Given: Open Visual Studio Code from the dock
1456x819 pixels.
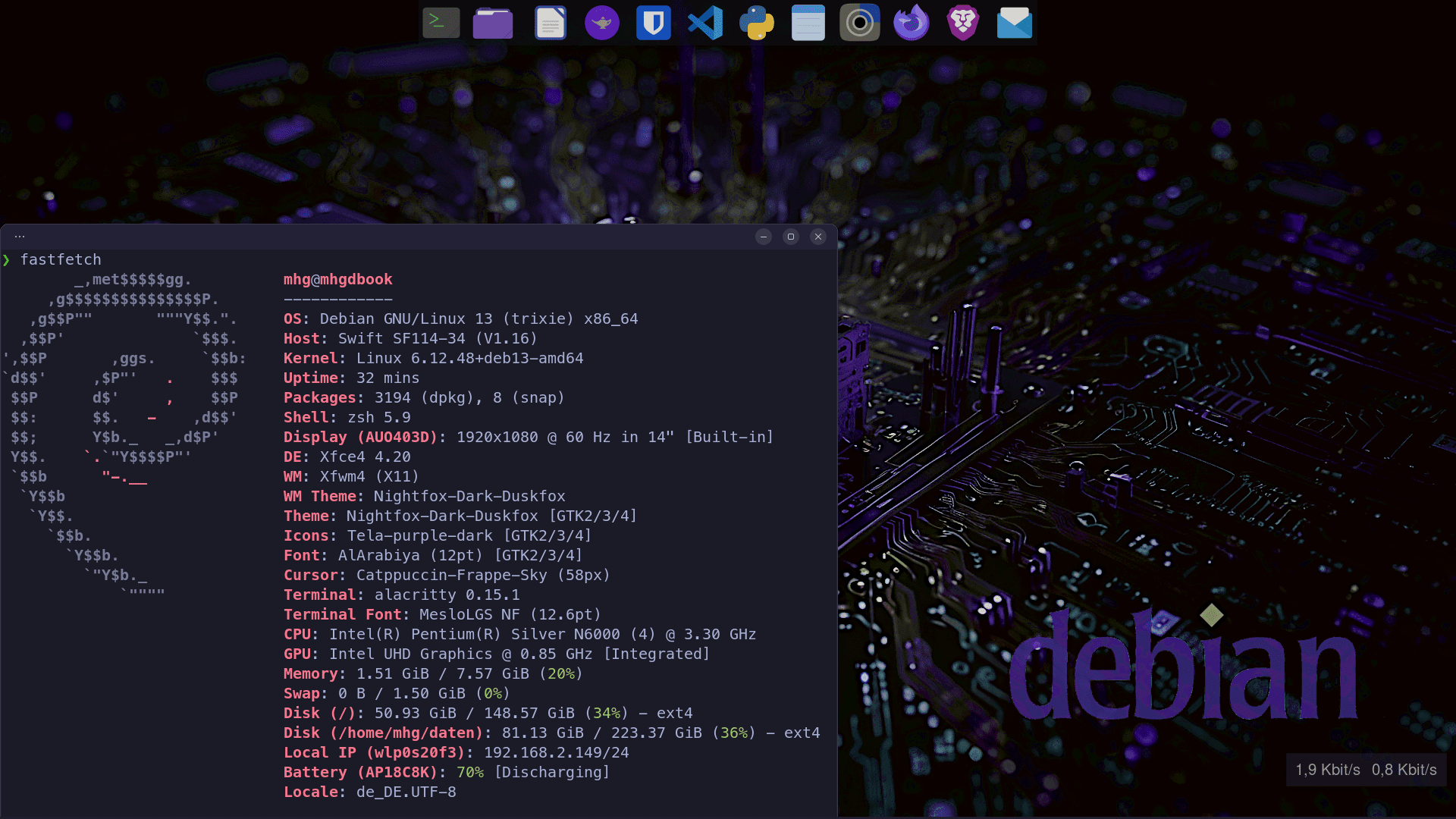Looking at the screenshot, I should [x=705, y=23].
